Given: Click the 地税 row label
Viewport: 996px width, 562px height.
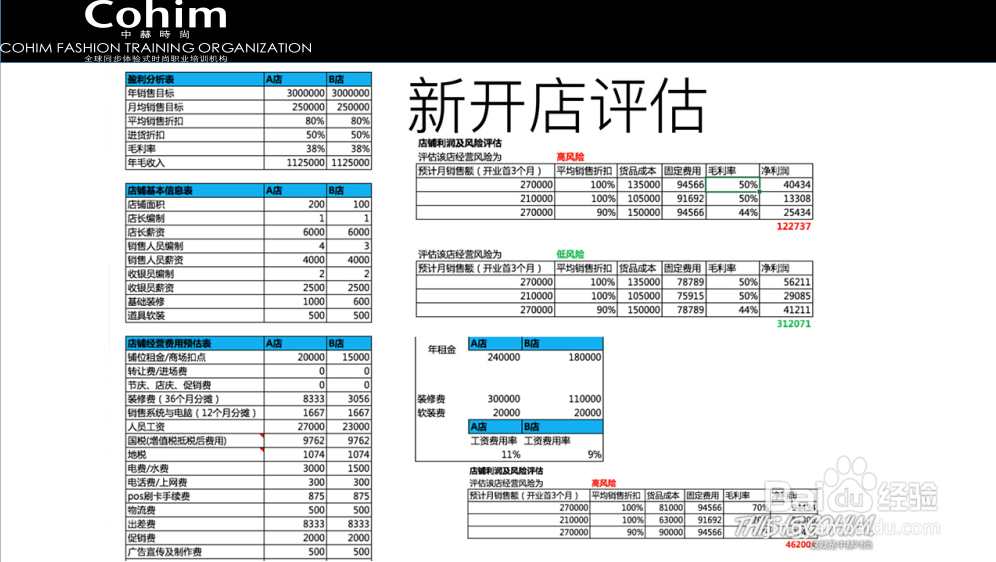Looking at the screenshot, I should pyautogui.click(x=137, y=455).
